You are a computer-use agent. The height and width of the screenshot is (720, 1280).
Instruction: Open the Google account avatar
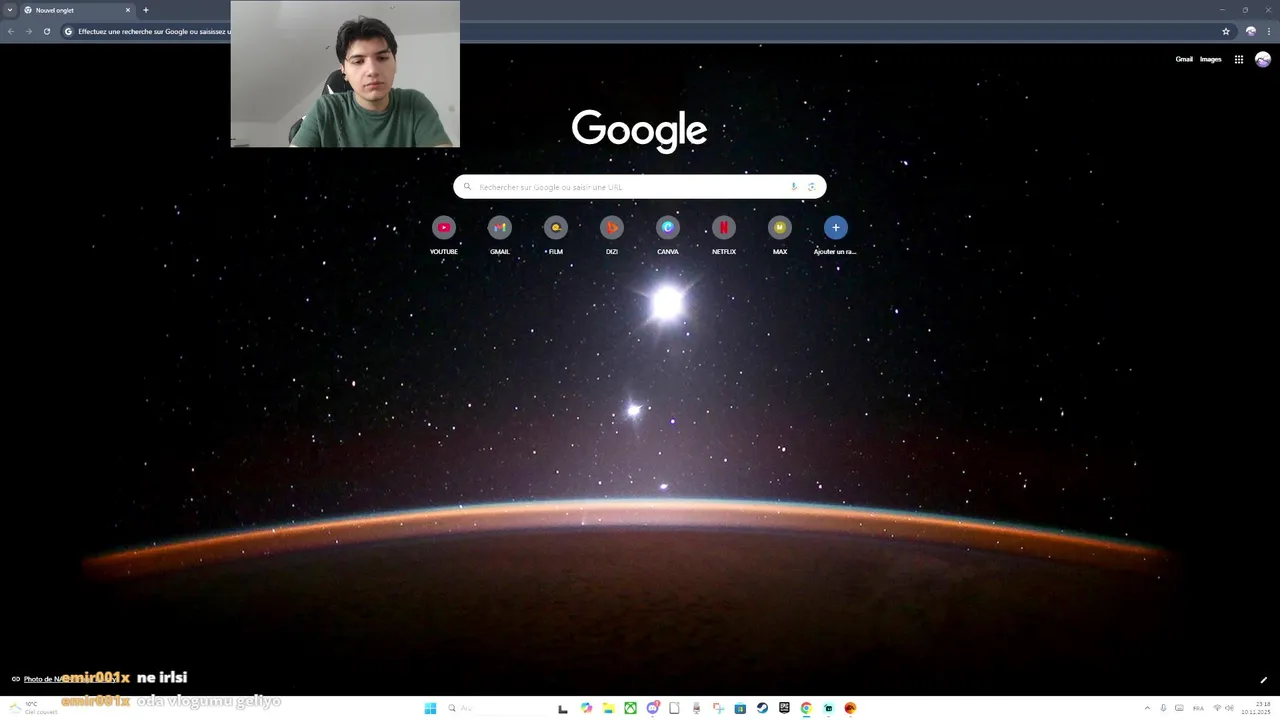1263,59
